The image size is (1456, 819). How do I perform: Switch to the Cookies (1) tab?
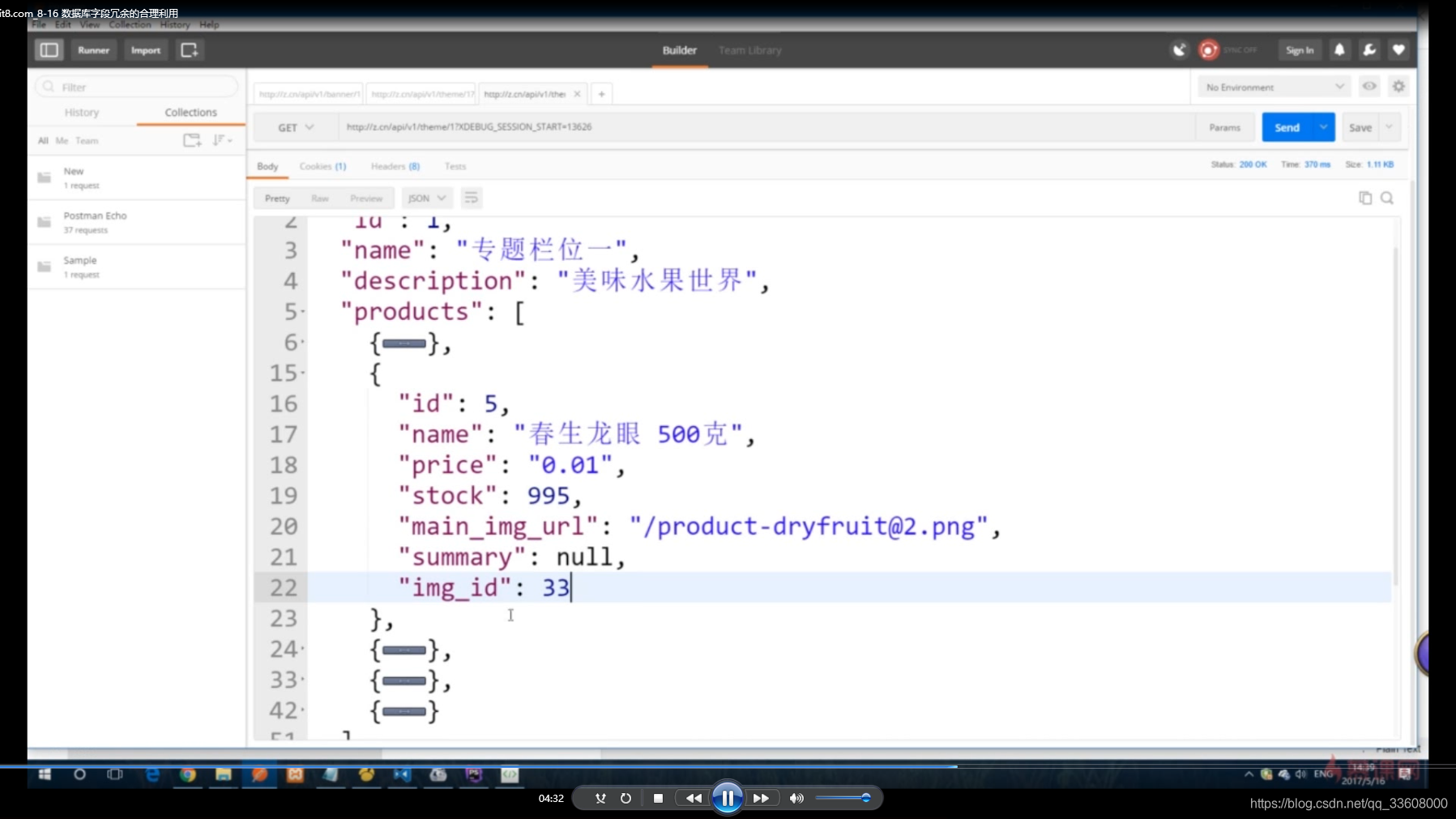(322, 166)
